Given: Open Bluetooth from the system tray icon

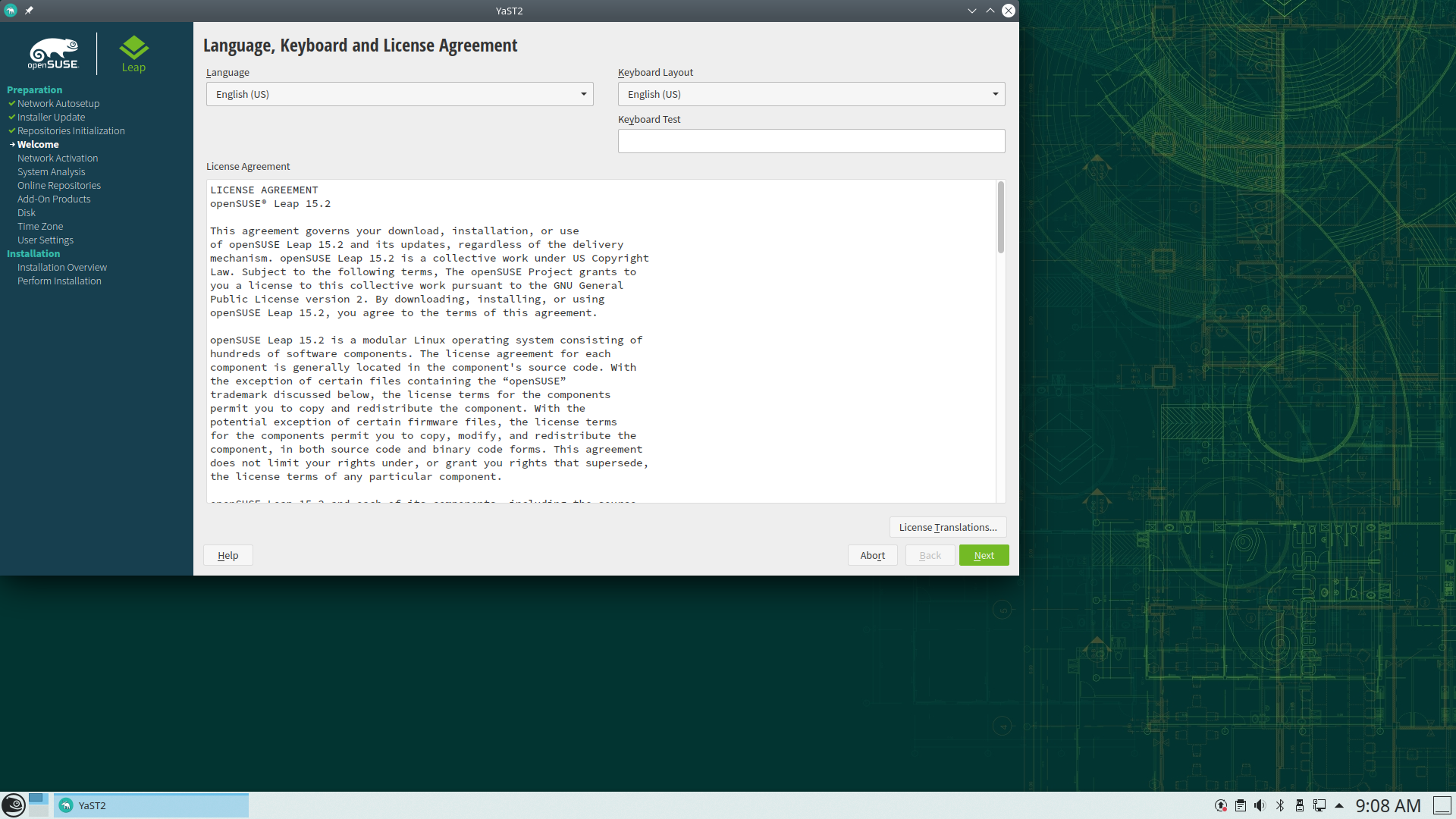Looking at the screenshot, I should click(x=1280, y=805).
